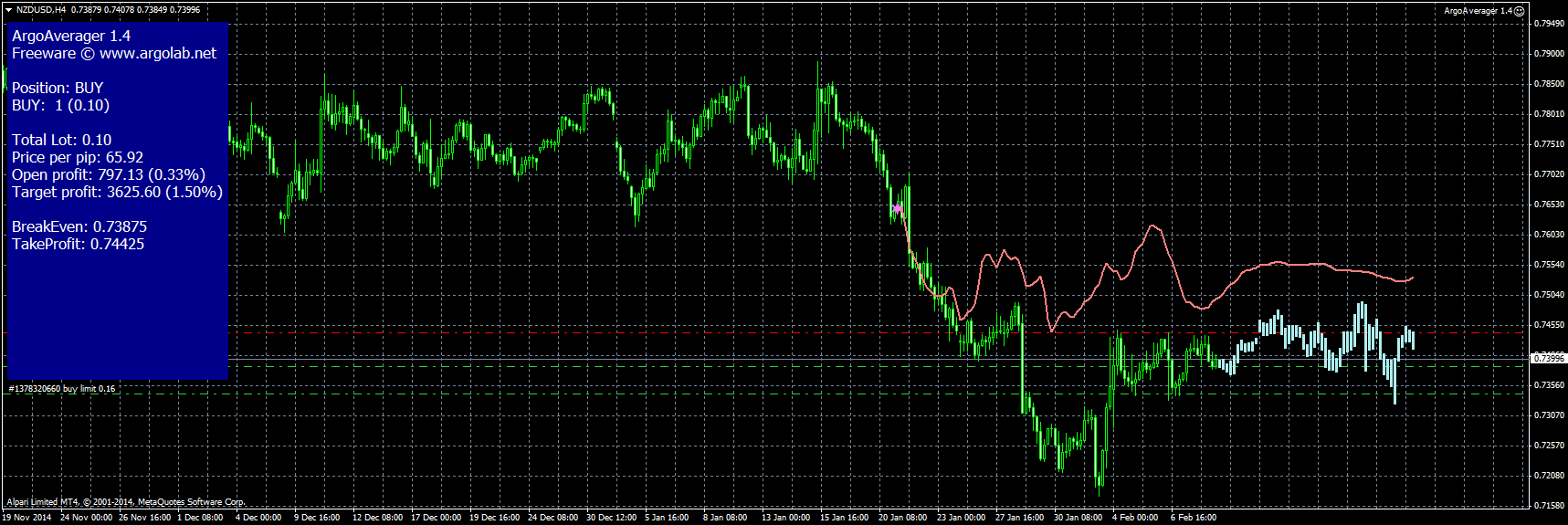Click 'TakeProfit: 0.74425' text
This screenshot has height=525, width=1568.
coord(79,244)
